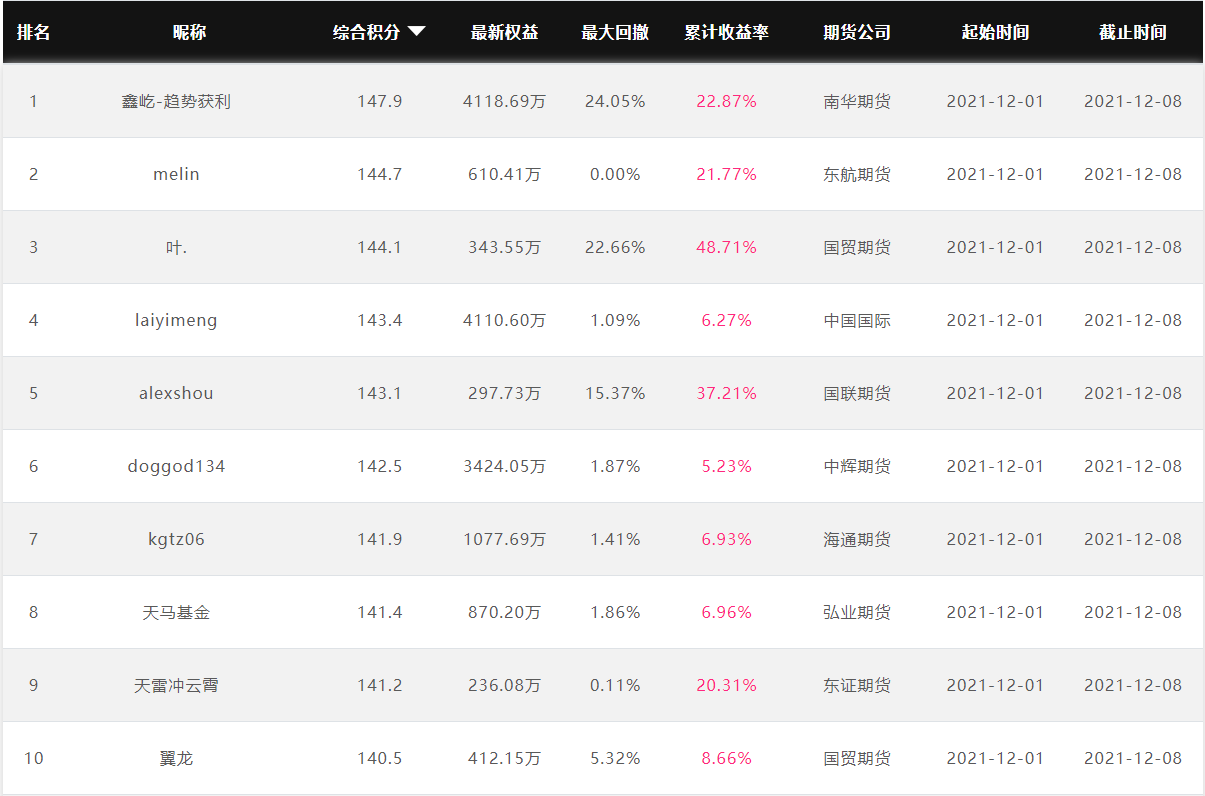
Task: Click equity value 1077.69万
Action: click(505, 539)
